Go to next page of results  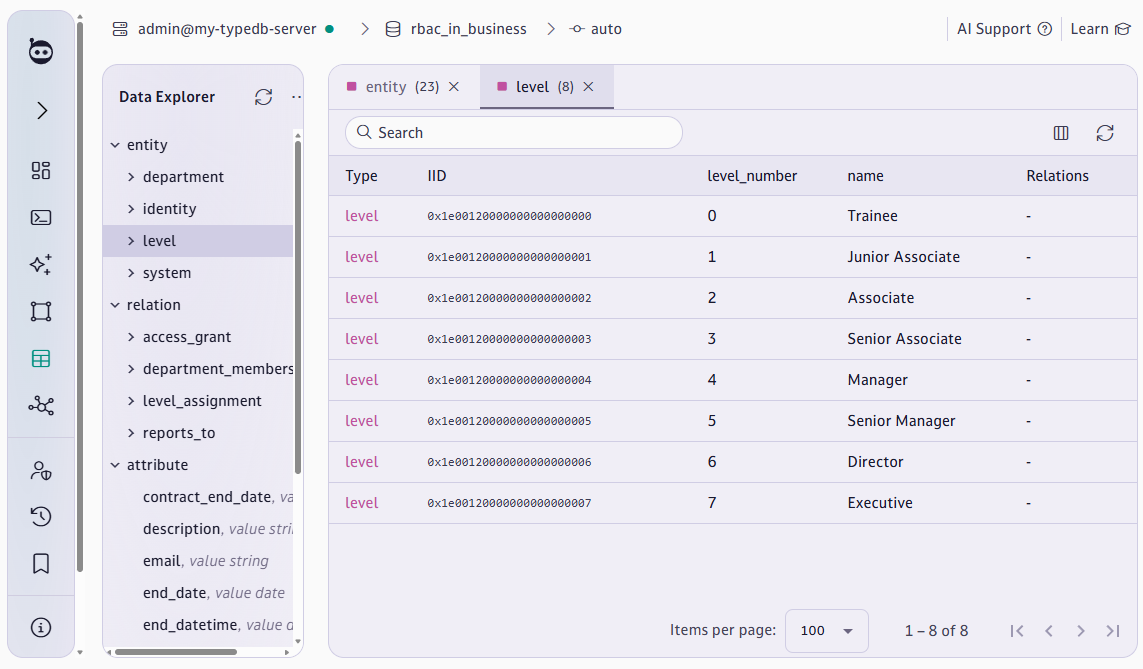[1081, 631]
